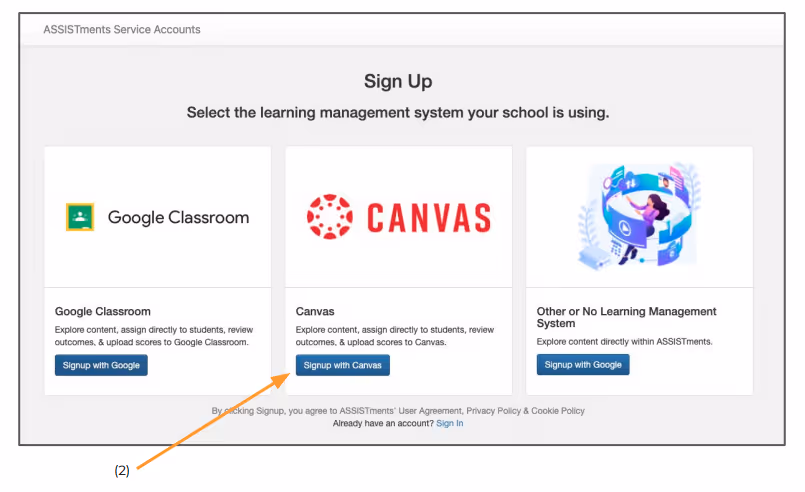
Task: Click Signup with Google under Google Classroom
Action: click(x=101, y=365)
